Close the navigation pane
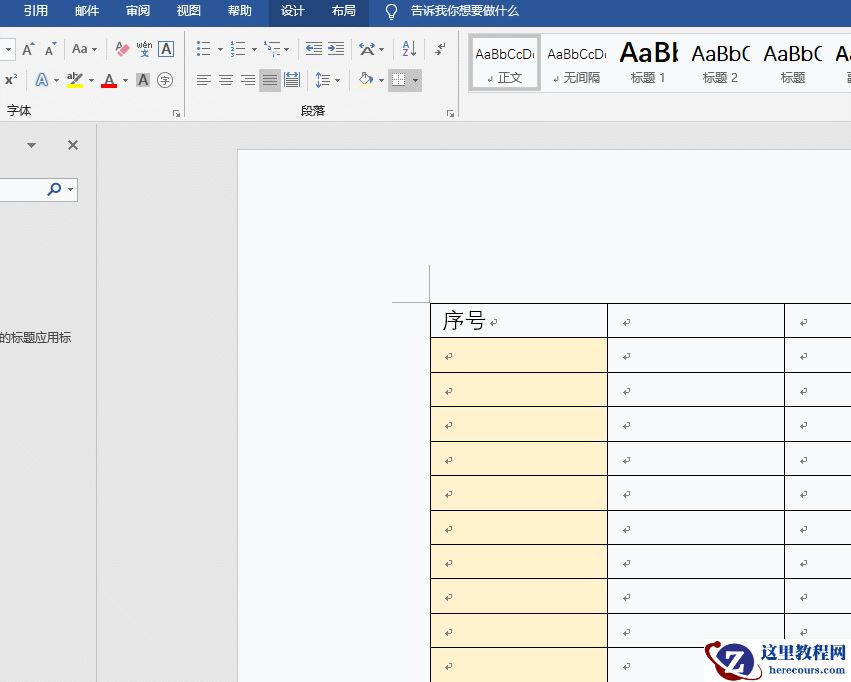The image size is (851, 682). coord(73,145)
